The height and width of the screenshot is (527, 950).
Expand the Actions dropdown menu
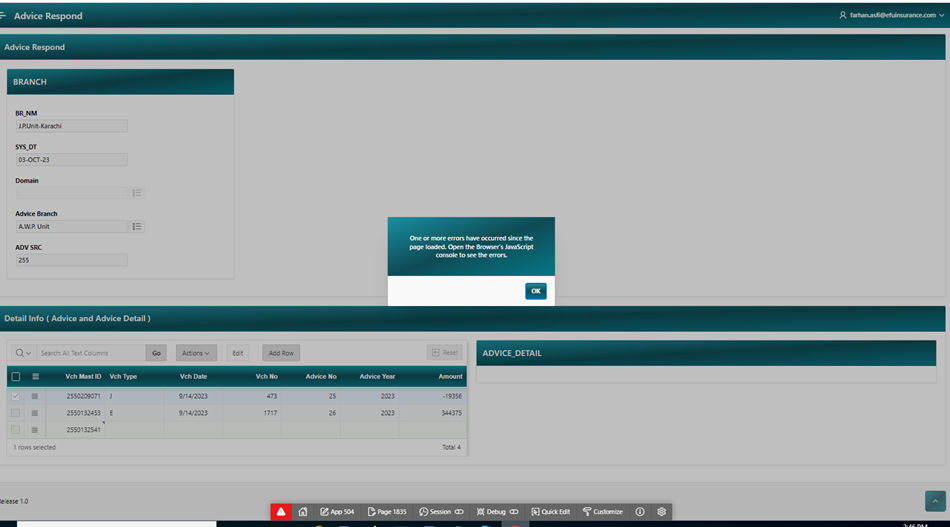195,353
